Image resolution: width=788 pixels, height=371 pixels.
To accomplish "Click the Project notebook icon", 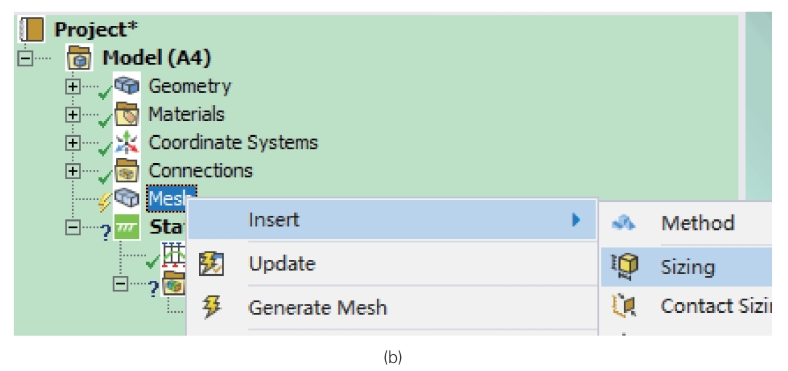I will click(x=31, y=29).
